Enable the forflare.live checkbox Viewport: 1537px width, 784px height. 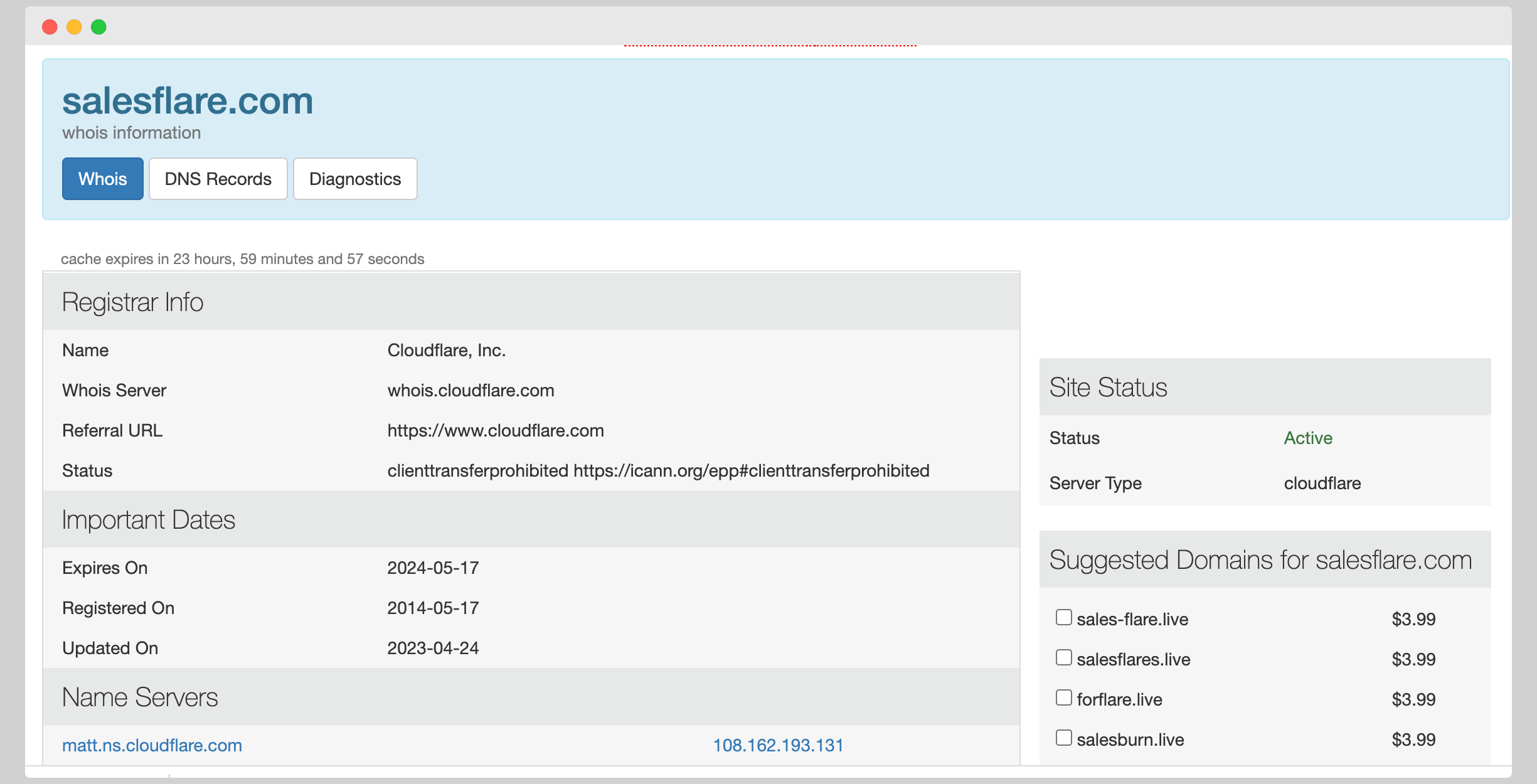(x=1063, y=697)
